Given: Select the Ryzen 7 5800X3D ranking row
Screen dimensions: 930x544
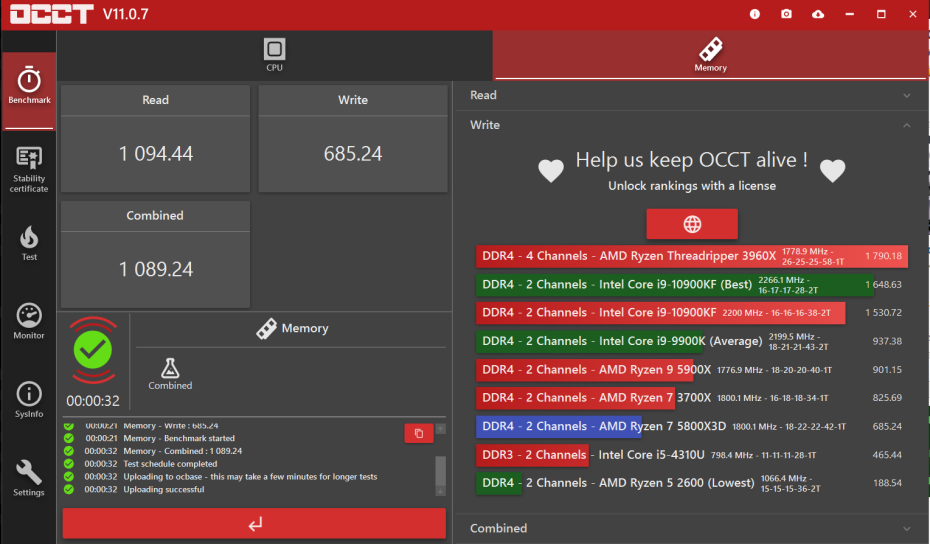Looking at the screenshot, I should 692,427.
